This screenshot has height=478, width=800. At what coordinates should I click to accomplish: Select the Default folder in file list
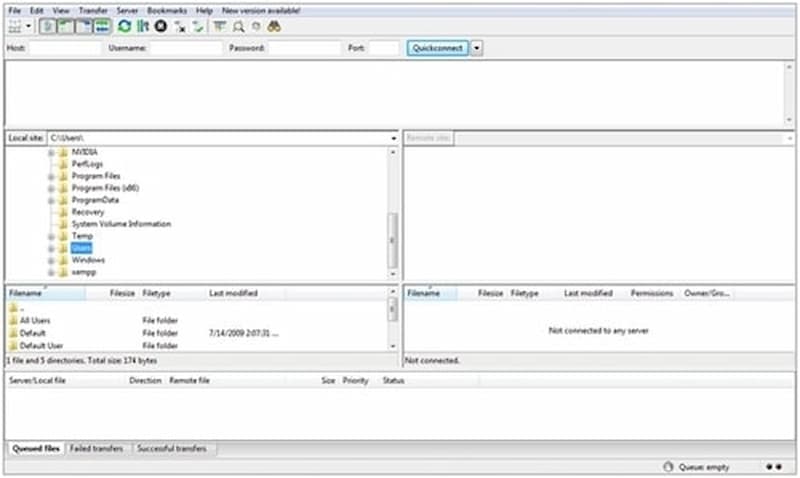[33, 333]
